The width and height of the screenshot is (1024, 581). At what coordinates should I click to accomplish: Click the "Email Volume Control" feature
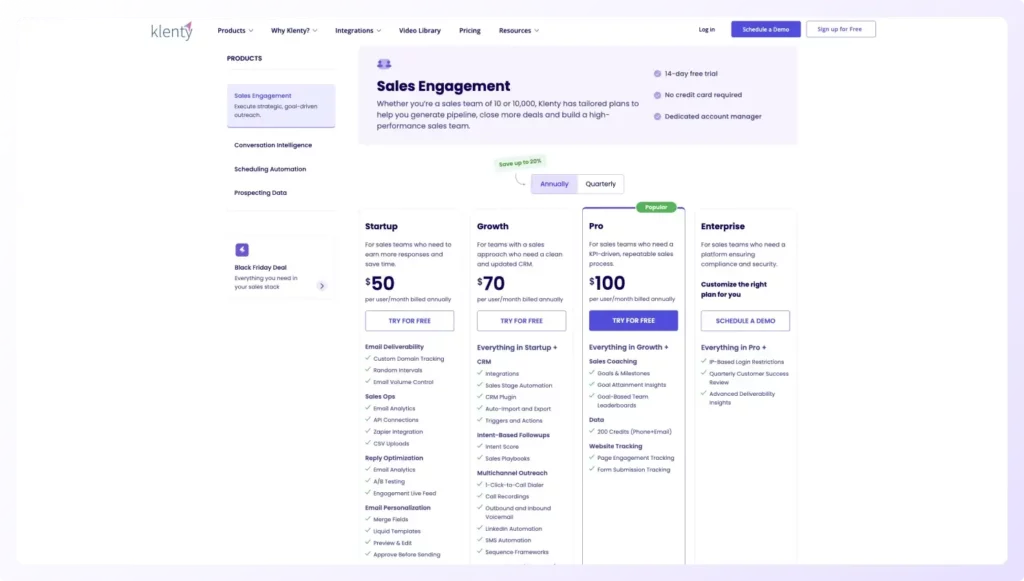[x=403, y=382]
